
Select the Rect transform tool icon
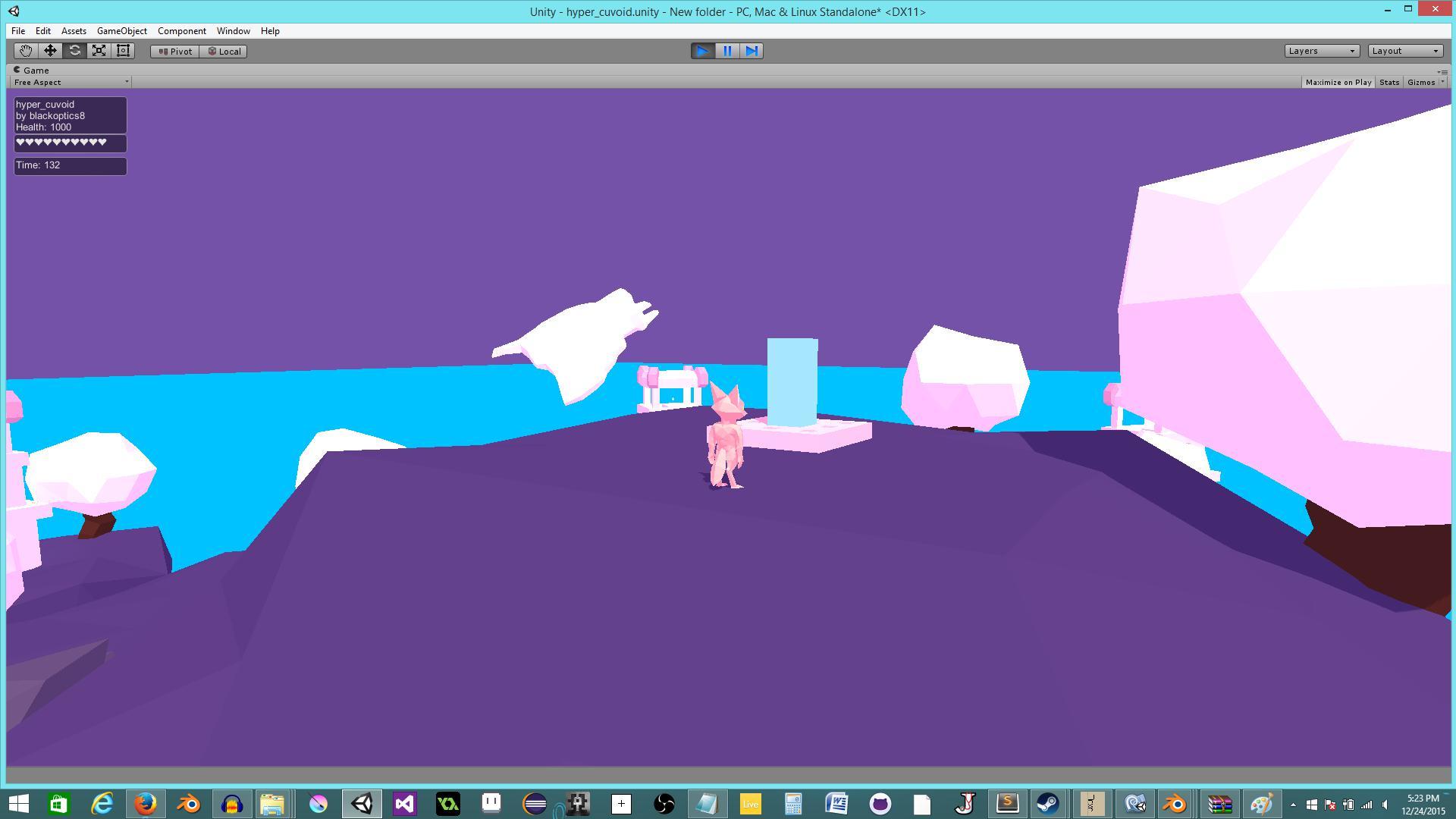click(x=123, y=51)
